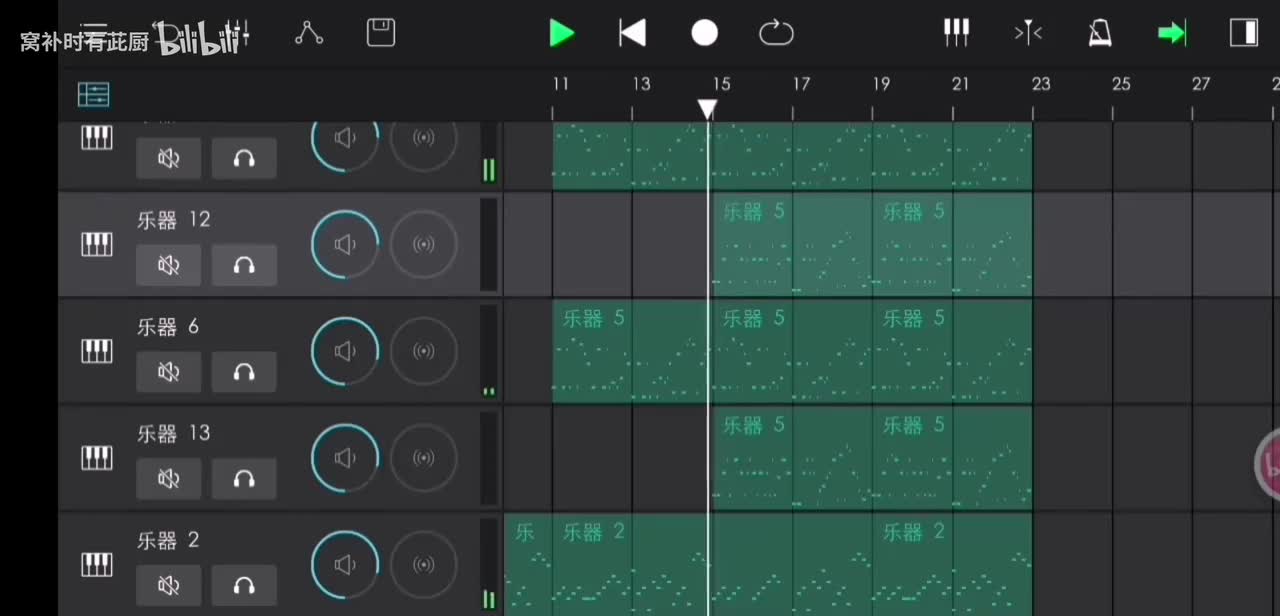Select the 乐器 13 clip starting at bar 15

[x=792, y=458]
